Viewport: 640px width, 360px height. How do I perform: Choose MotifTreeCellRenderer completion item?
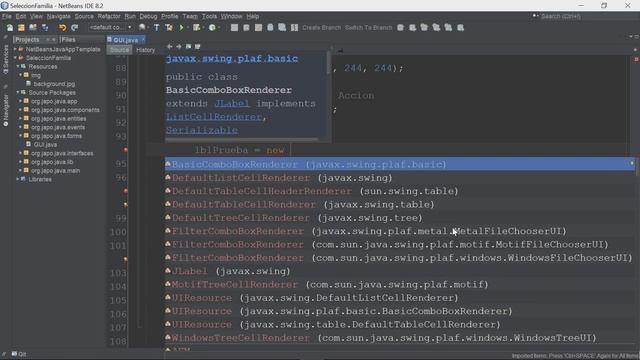pyautogui.click(x=400, y=284)
